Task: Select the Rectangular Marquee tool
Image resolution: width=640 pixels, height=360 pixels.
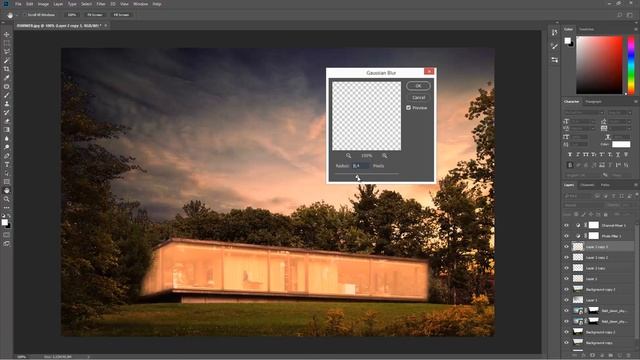Action: 7,43
